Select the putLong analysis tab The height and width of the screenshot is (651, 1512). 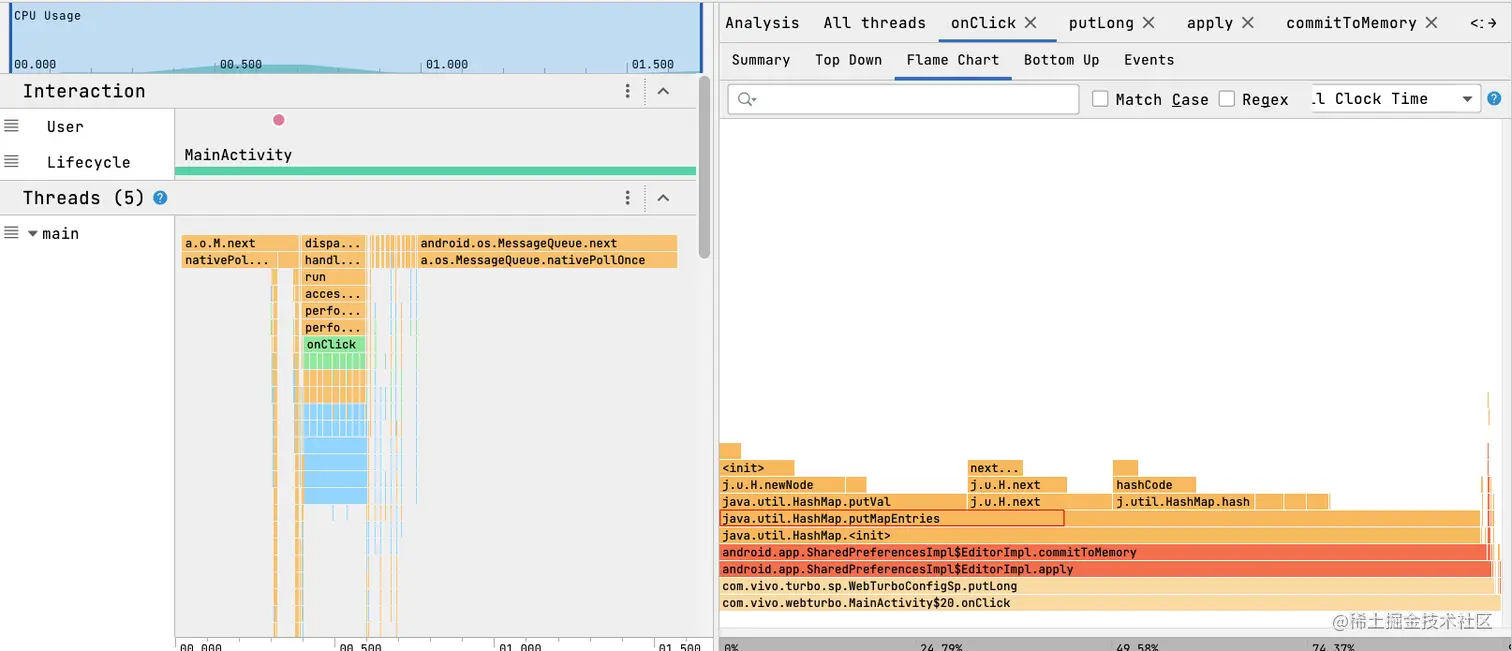point(1101,23)
